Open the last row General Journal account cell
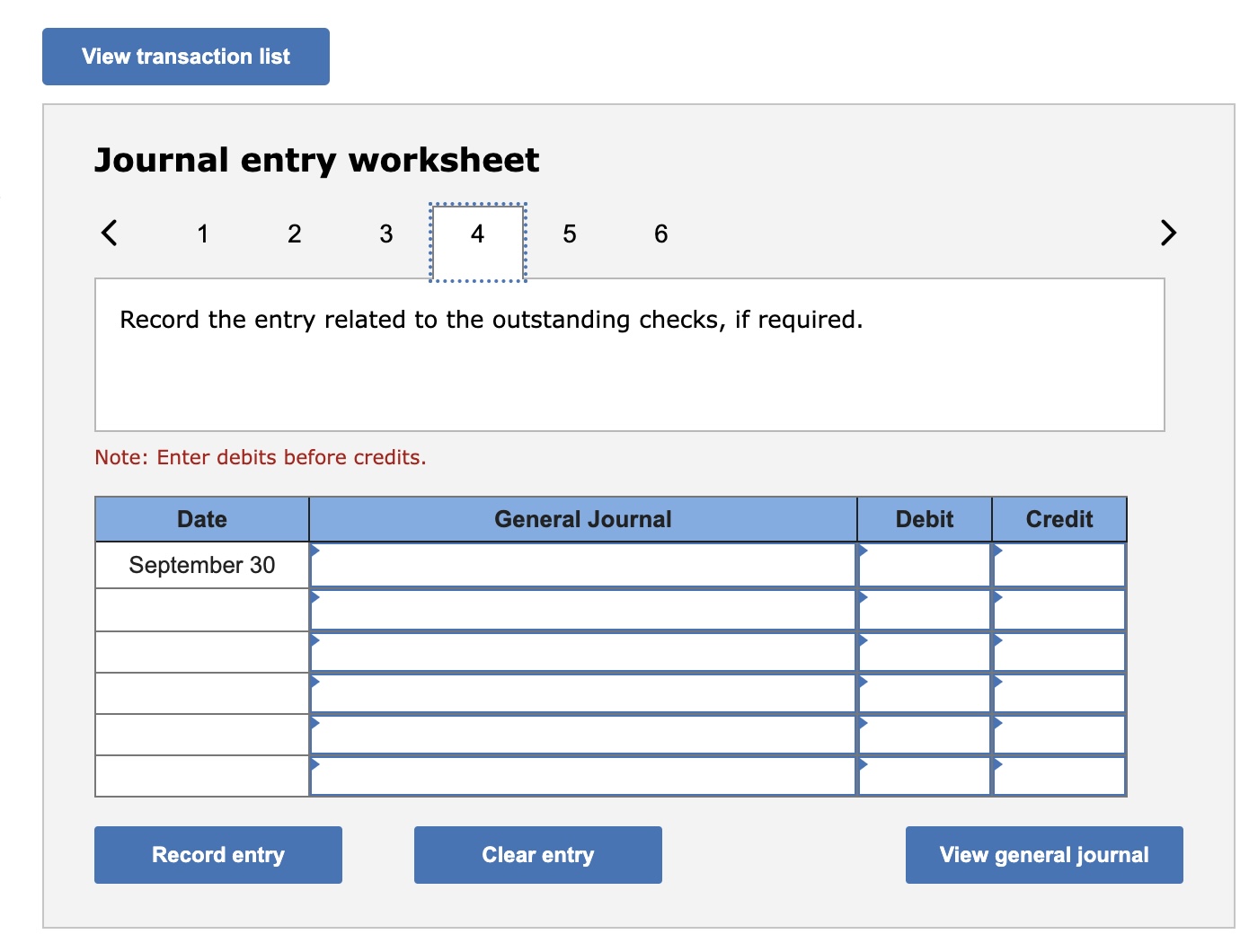Screen dimensions: 1249x952 pyautogui.click(x=583, y=776)
